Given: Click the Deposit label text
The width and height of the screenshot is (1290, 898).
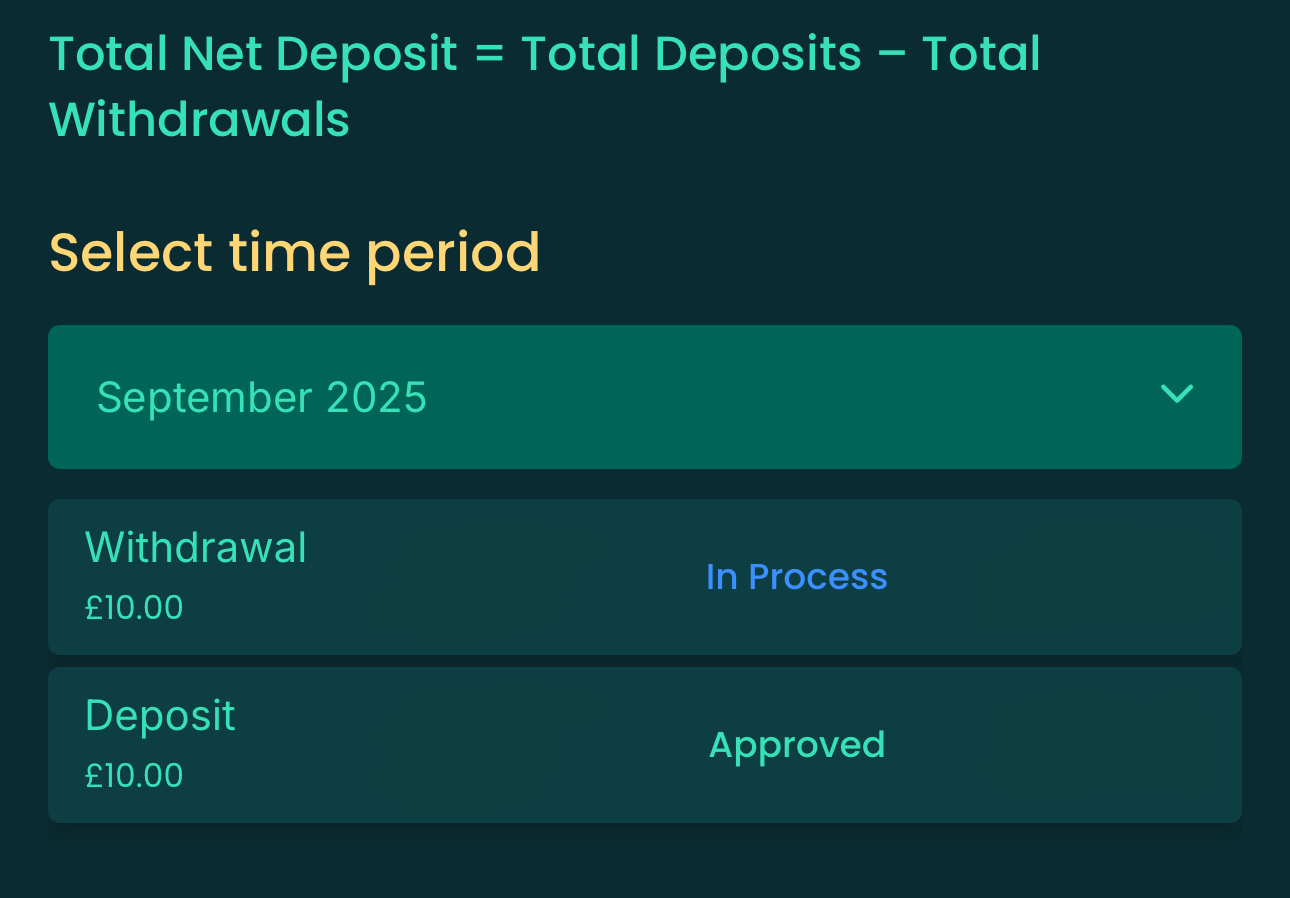Looking at the screenshot, I should [160, 715].
